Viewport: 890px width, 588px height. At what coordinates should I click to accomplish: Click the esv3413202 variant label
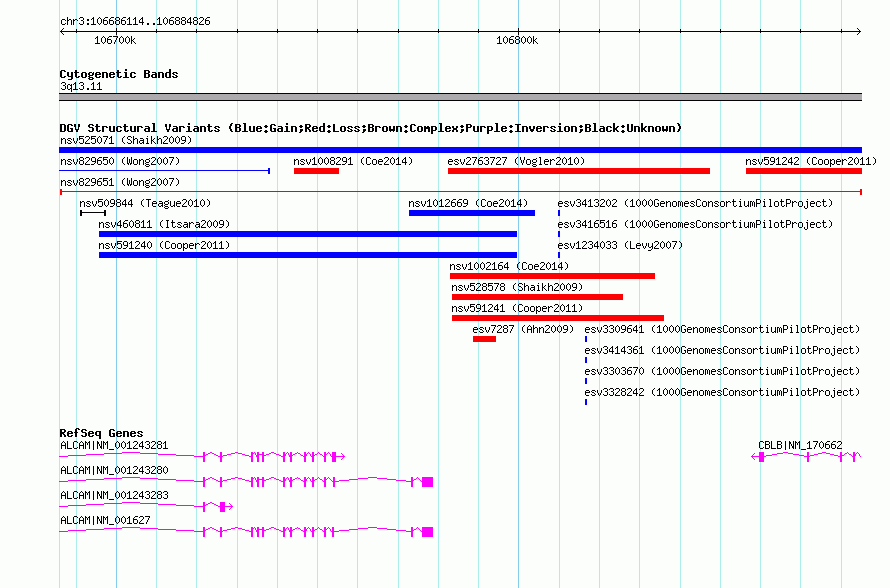point(695,203)
